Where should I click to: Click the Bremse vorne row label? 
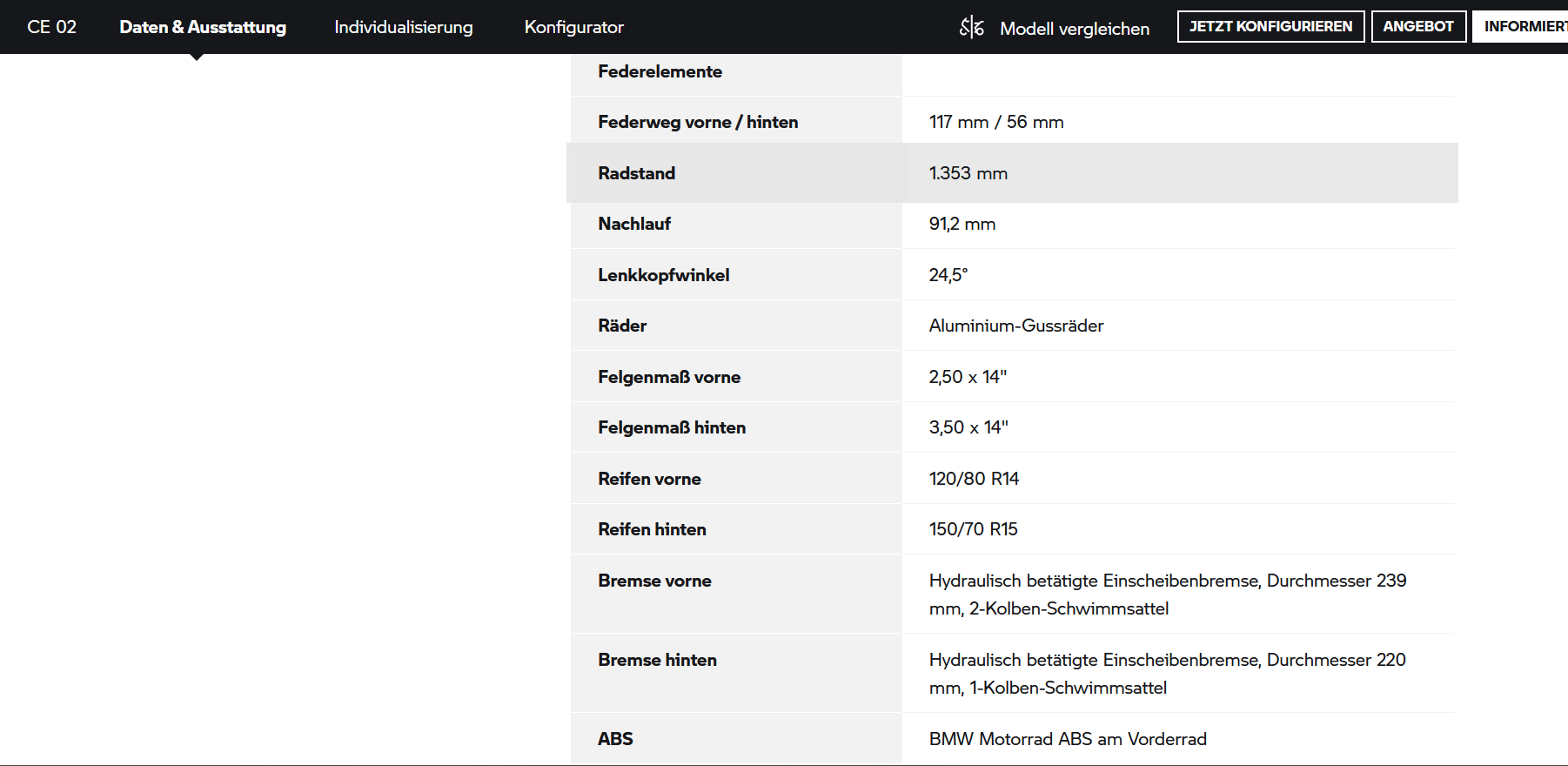[654, 581]
